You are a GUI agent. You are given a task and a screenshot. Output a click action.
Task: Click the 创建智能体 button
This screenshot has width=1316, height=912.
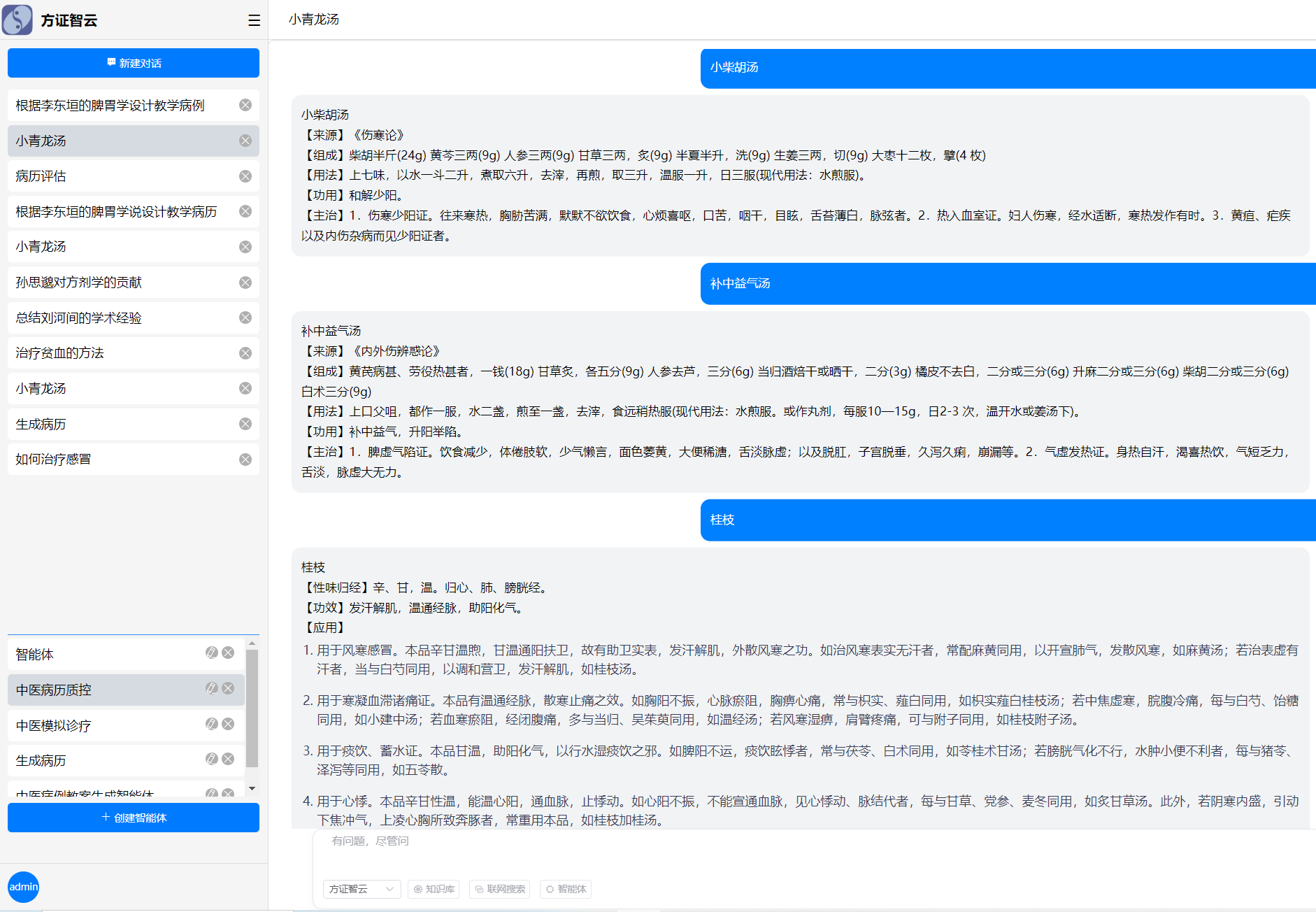click(x=133, y=818)
